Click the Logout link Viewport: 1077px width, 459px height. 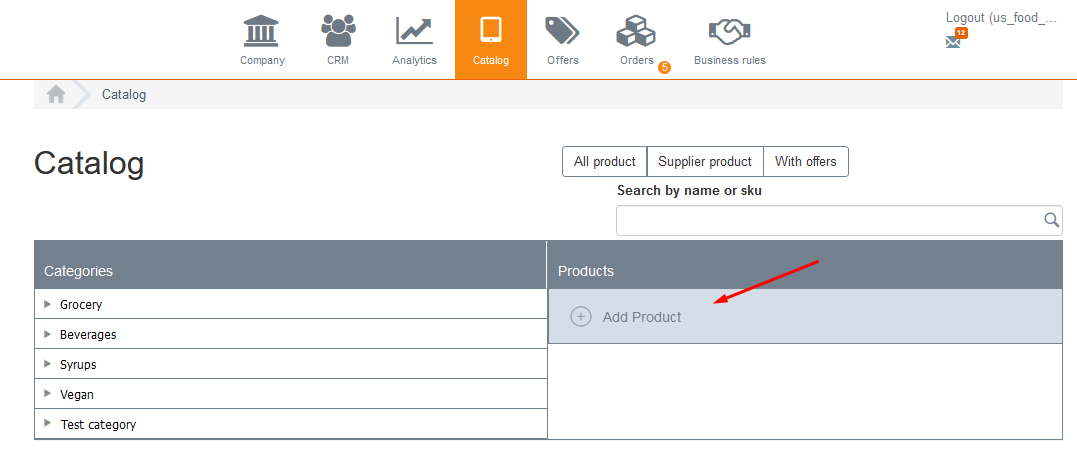pos(1000,17)
